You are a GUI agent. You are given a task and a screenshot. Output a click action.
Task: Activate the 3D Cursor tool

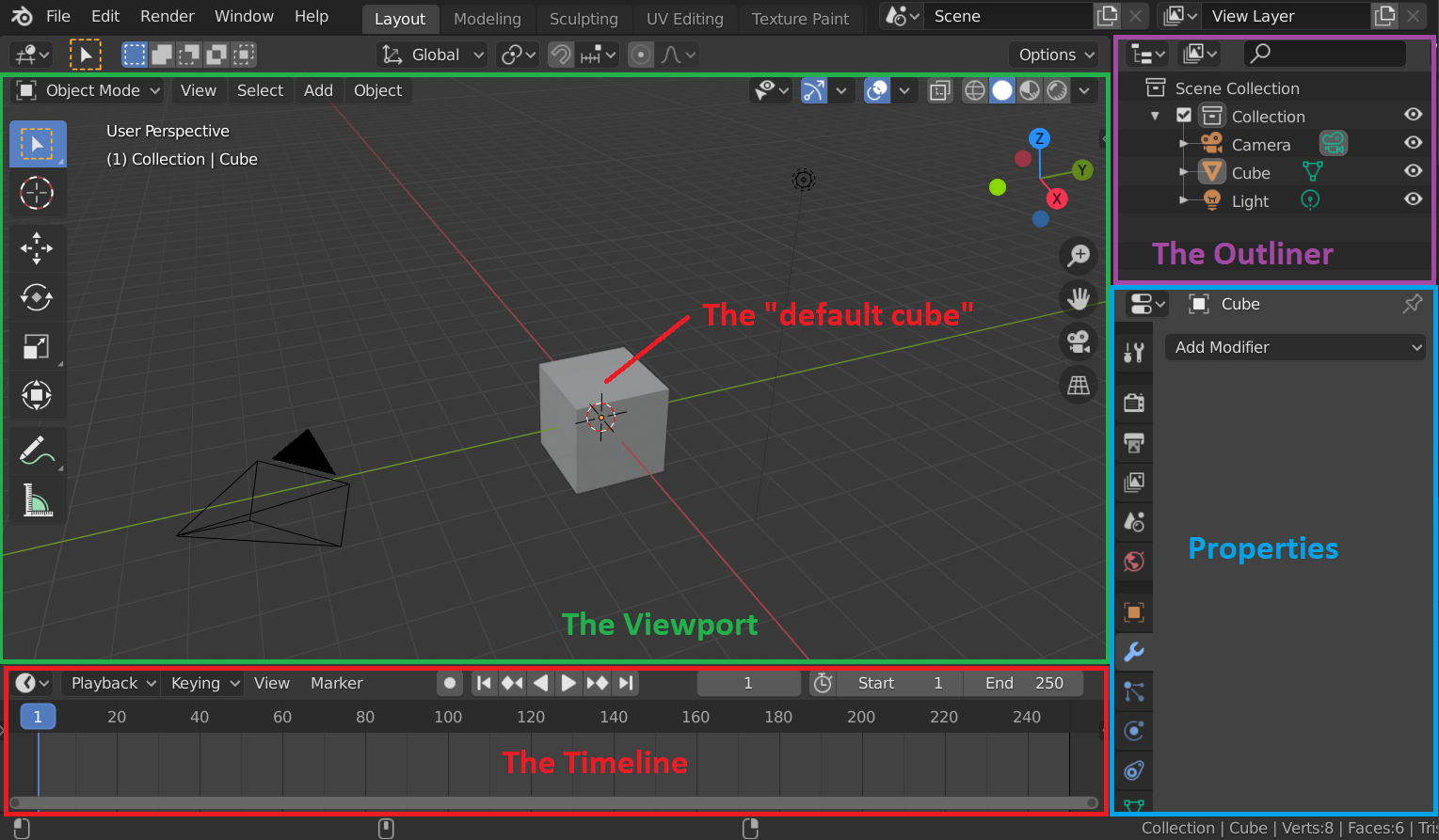point(38,193)
